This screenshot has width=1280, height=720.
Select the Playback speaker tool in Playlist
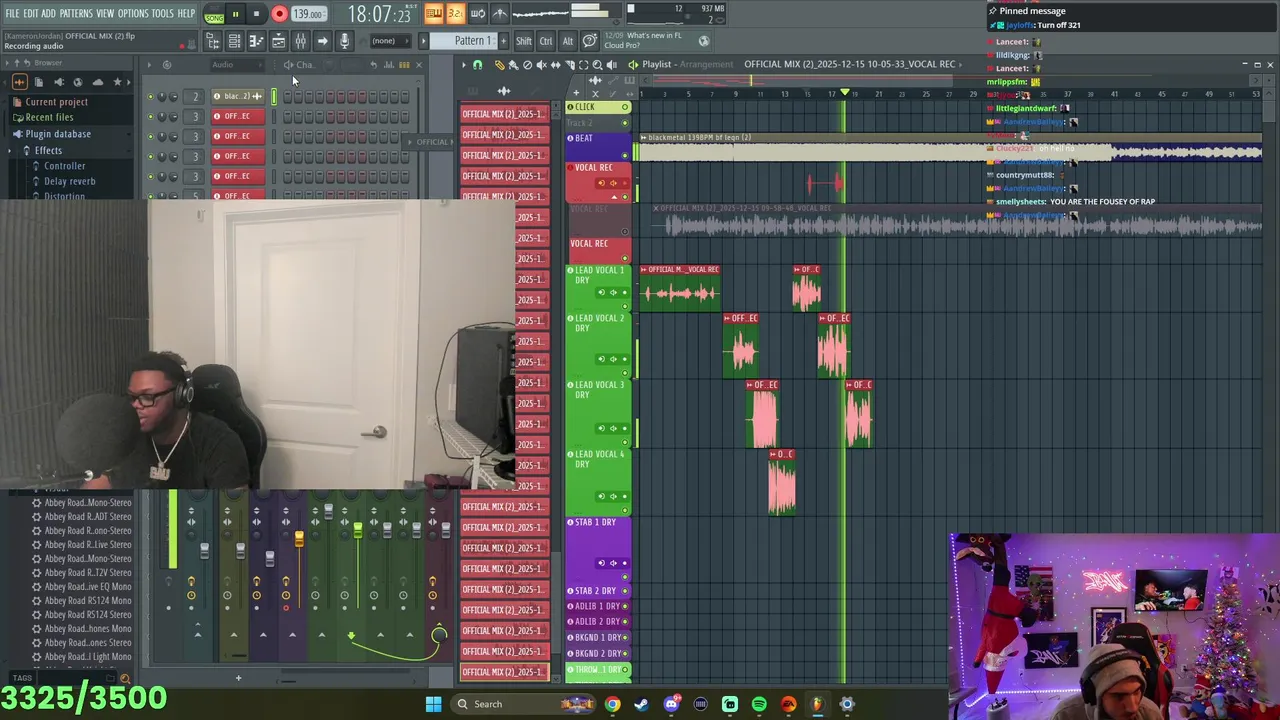[x=611, y=65]
